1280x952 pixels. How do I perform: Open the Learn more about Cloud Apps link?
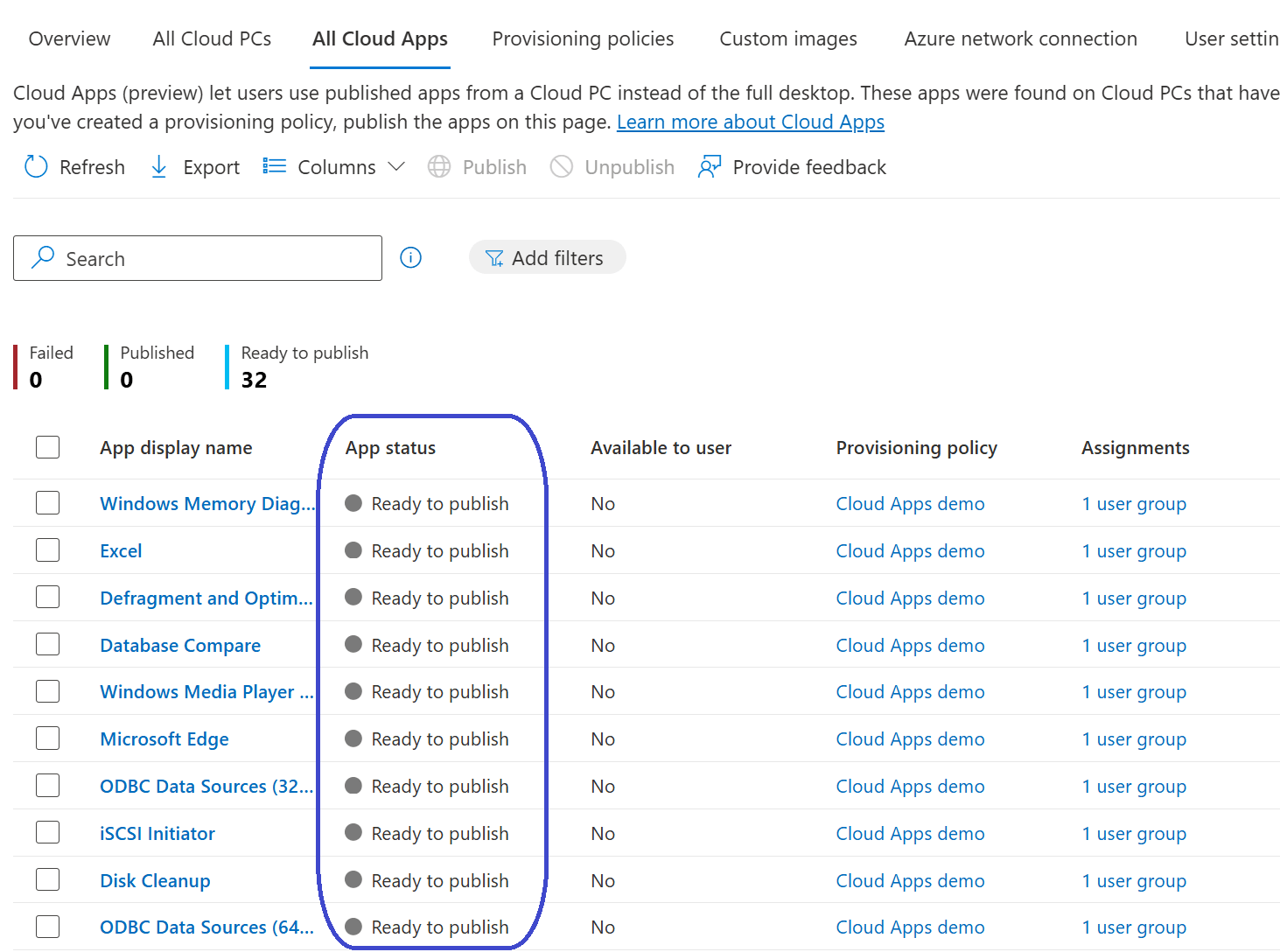[x=750, y=122]
